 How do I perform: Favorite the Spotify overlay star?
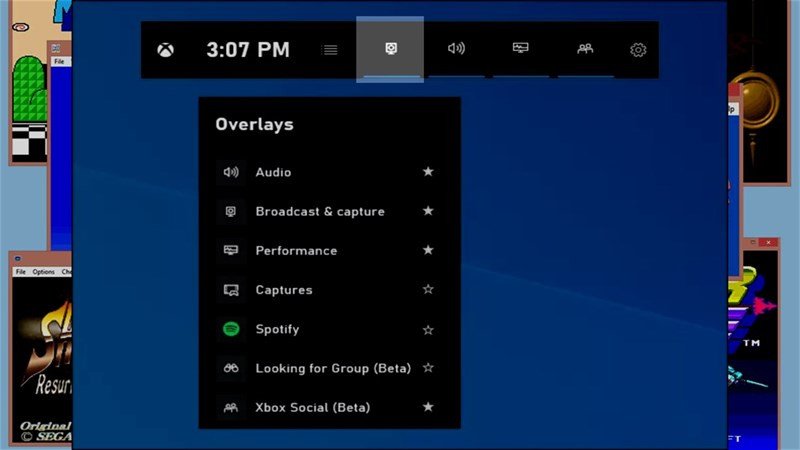click(428, 329)
